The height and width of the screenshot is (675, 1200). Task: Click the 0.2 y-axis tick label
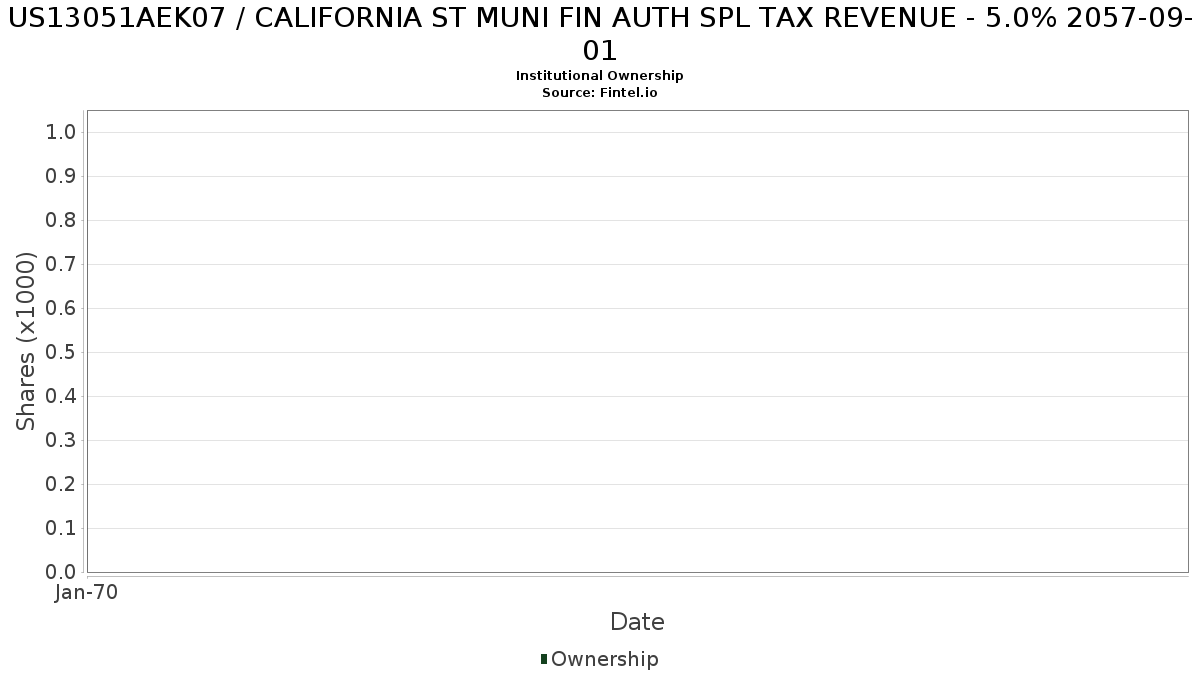coord(61,484)
